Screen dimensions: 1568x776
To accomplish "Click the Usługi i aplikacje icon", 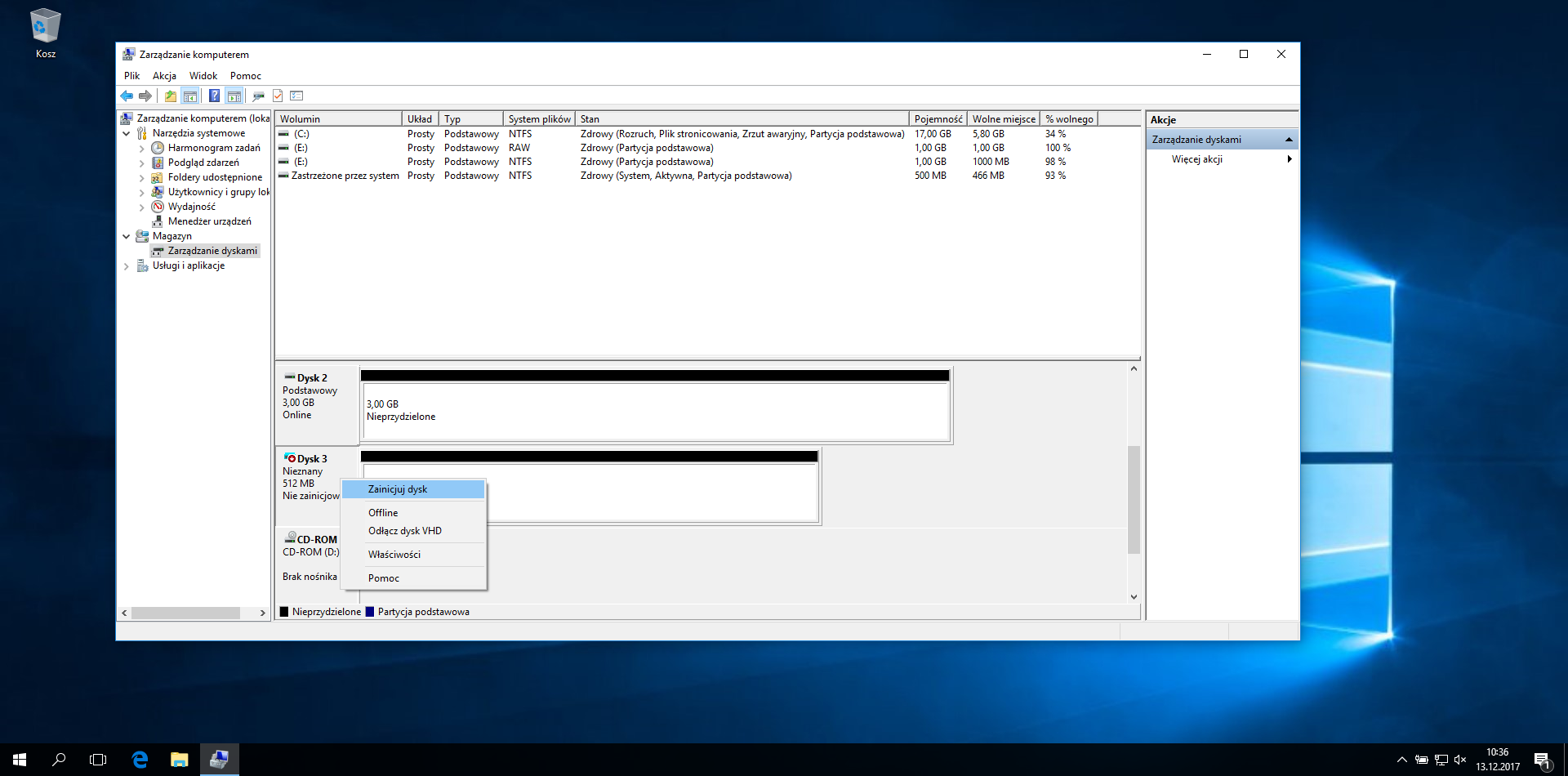I will coord(142,265).
